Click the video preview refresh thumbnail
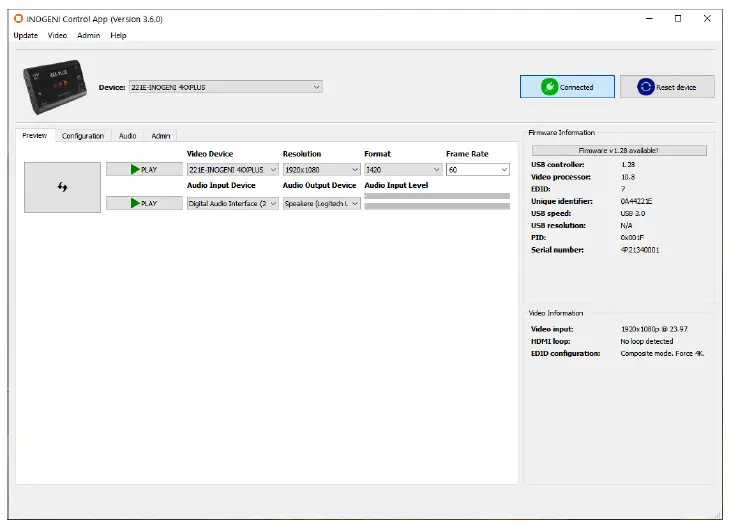Viewport: 741px width, 525px height. pyautogui.click(x=62, y=187)
